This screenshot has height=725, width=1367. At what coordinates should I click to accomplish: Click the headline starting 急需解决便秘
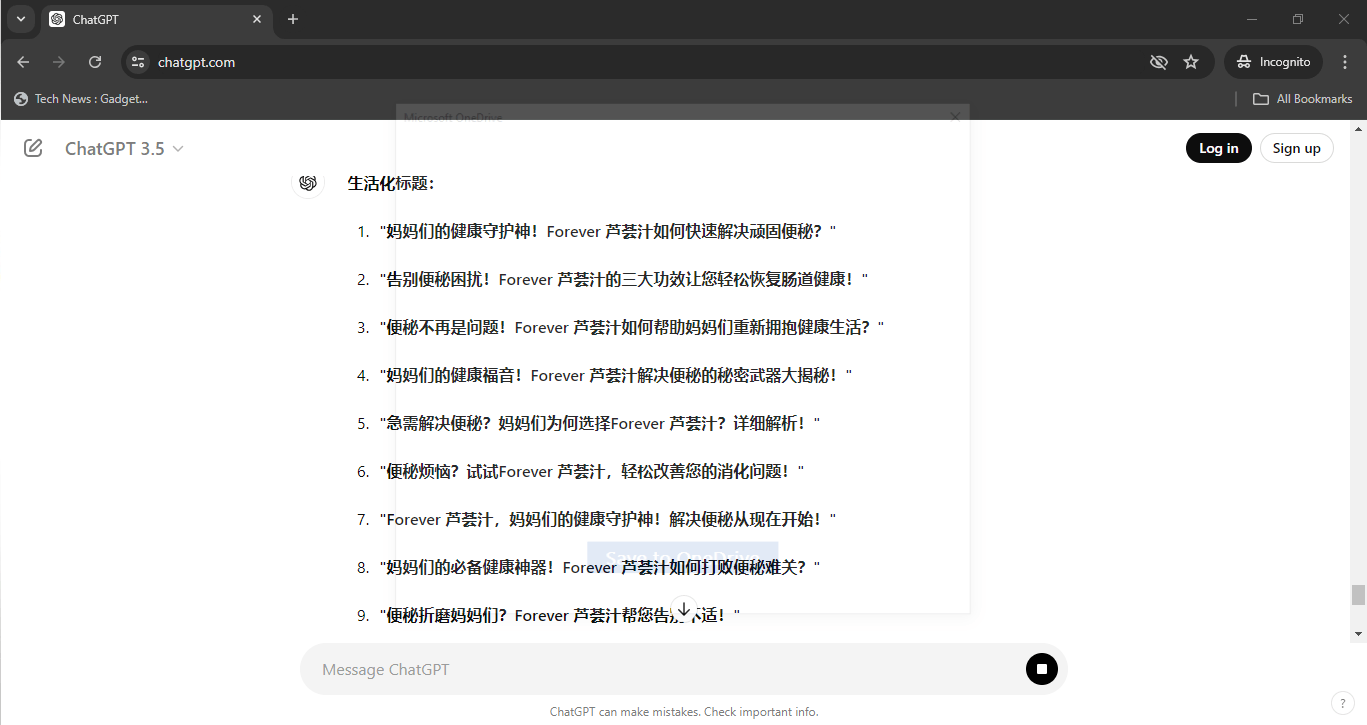[x=600, y=423]
